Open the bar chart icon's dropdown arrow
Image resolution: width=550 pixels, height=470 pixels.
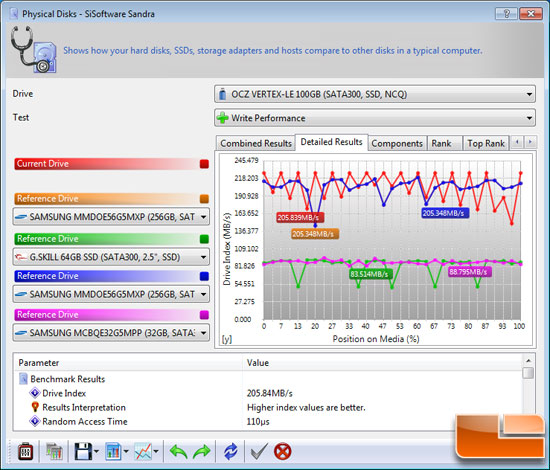pos(126,452)
